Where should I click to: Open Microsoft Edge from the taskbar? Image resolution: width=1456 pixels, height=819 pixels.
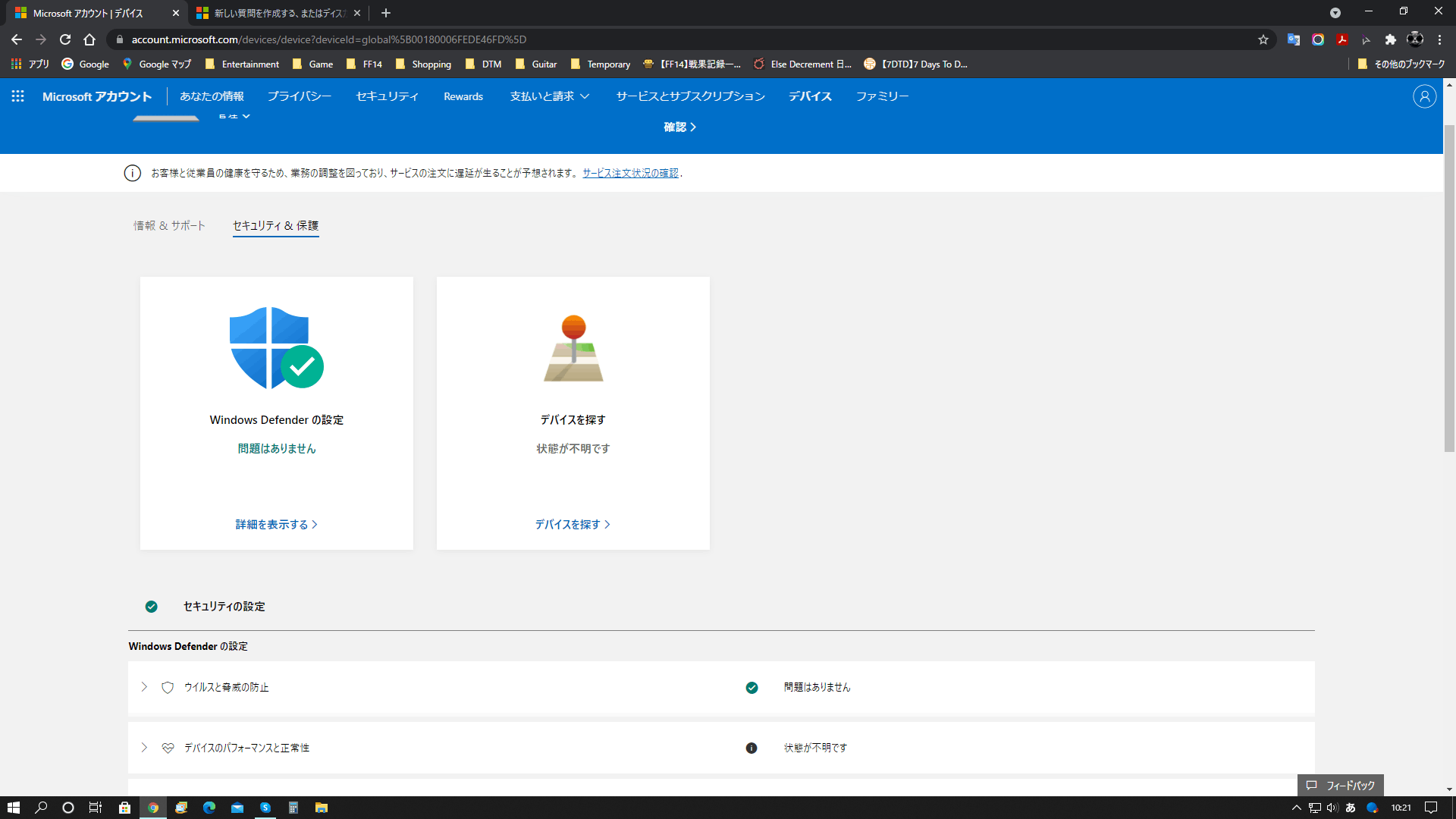[209, 808]
